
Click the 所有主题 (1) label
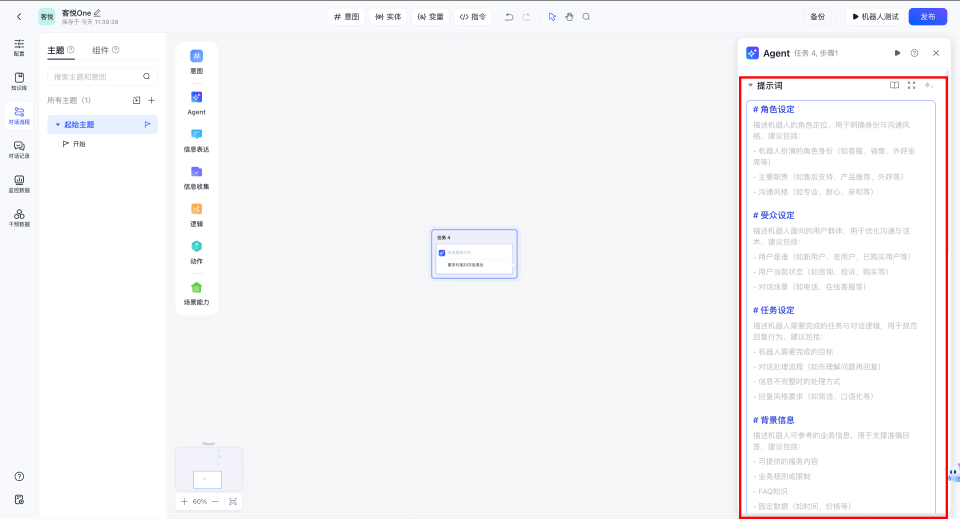tap(69, 100)
